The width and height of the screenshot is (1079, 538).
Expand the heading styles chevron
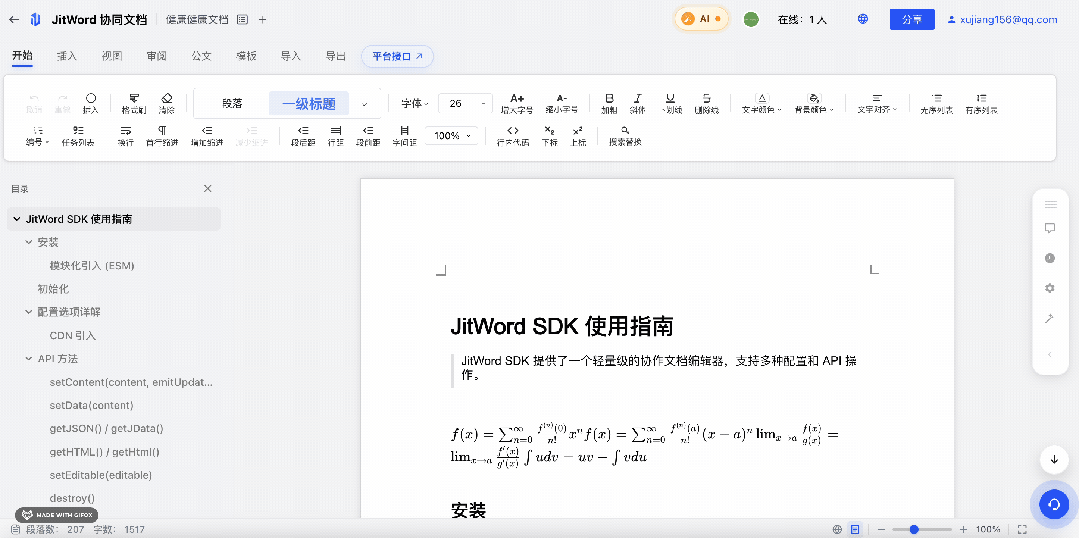(365, 104)
